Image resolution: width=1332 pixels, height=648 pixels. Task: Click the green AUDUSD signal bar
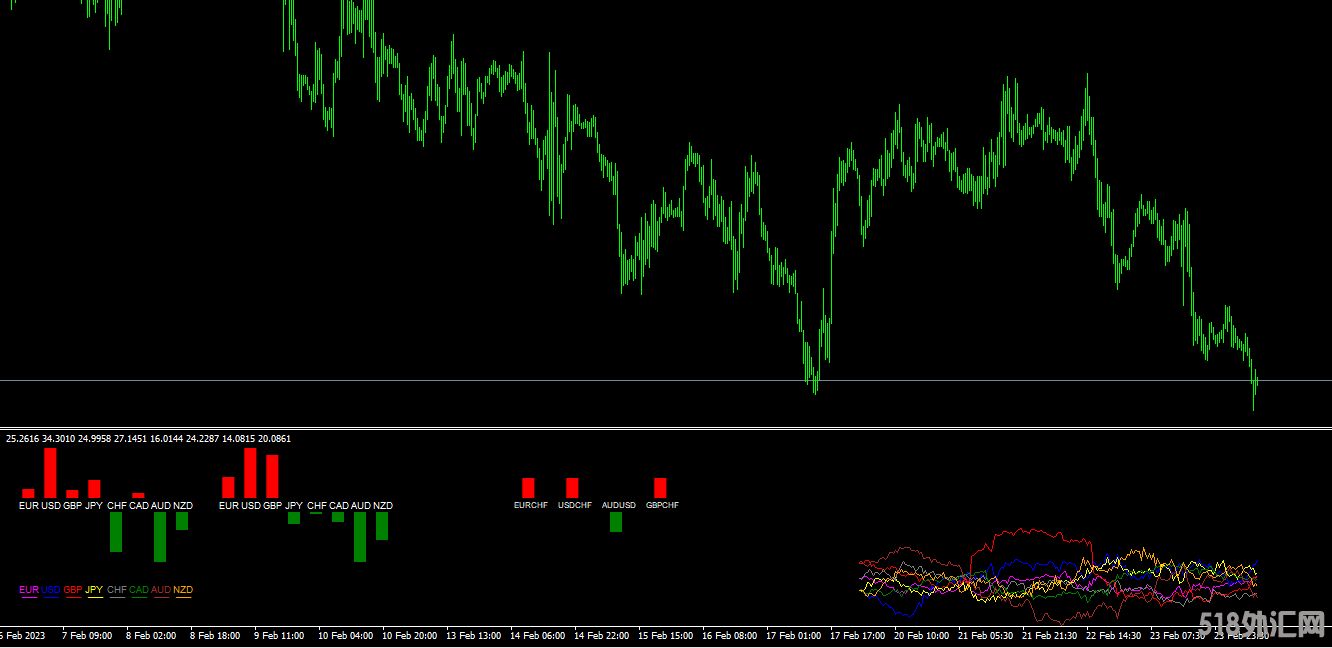pos(616,522)
